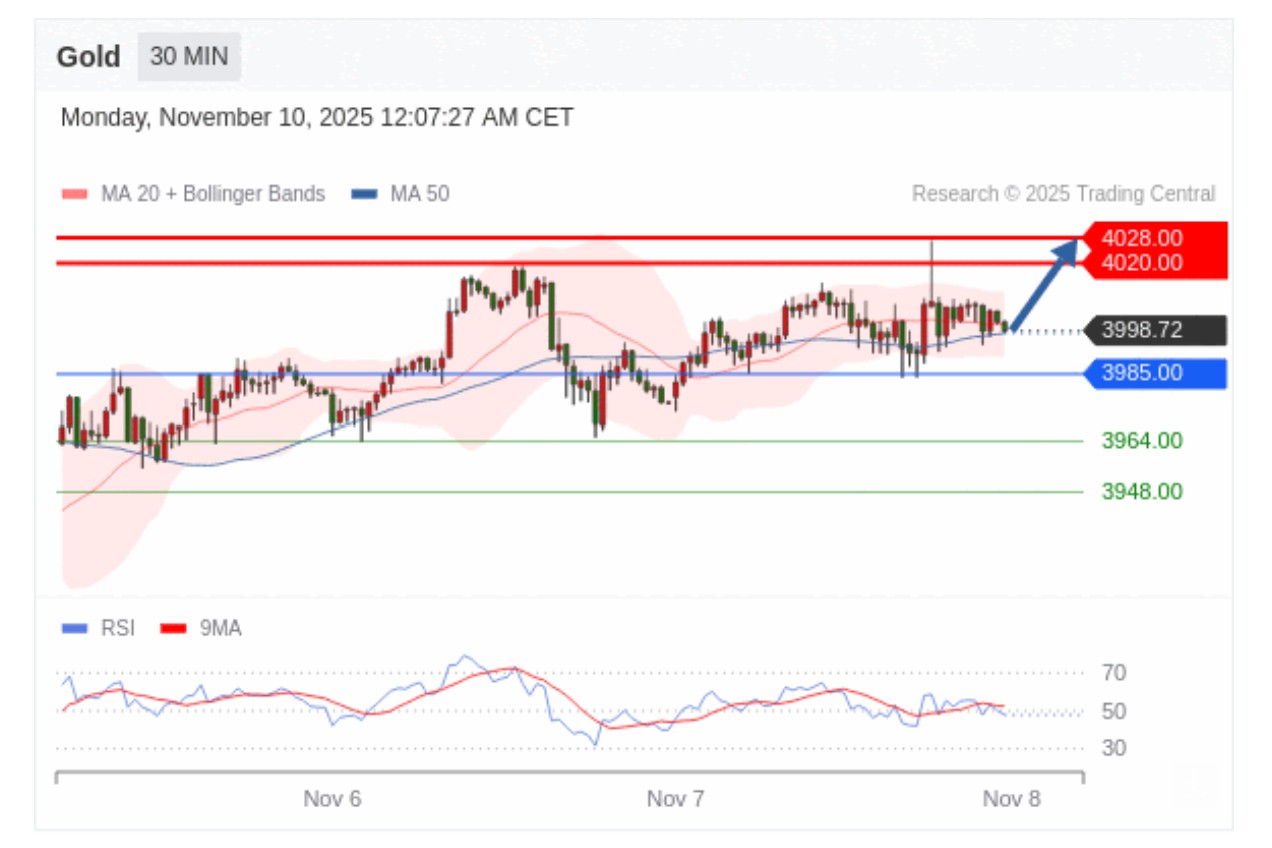Toggle the MA 50 legend label
Image resolution: width=1272 pixels, height=848 pixels.
point(419,194)
